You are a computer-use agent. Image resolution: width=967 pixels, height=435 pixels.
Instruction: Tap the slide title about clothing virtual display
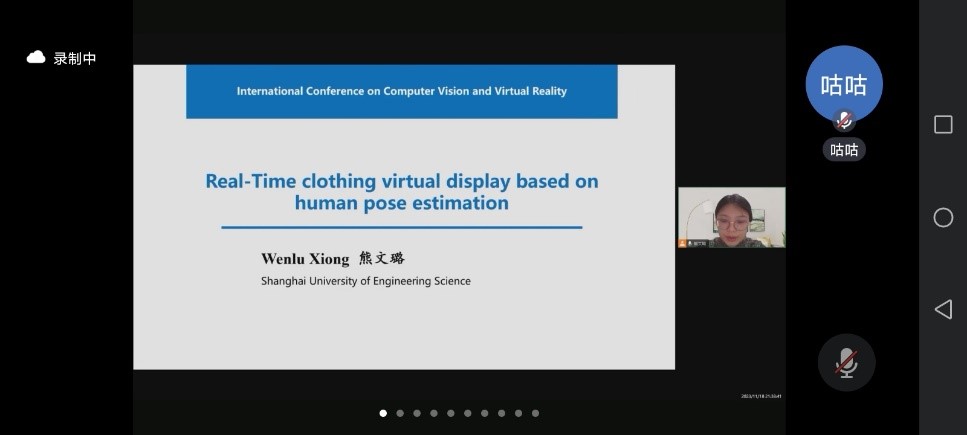pos(401,192)
